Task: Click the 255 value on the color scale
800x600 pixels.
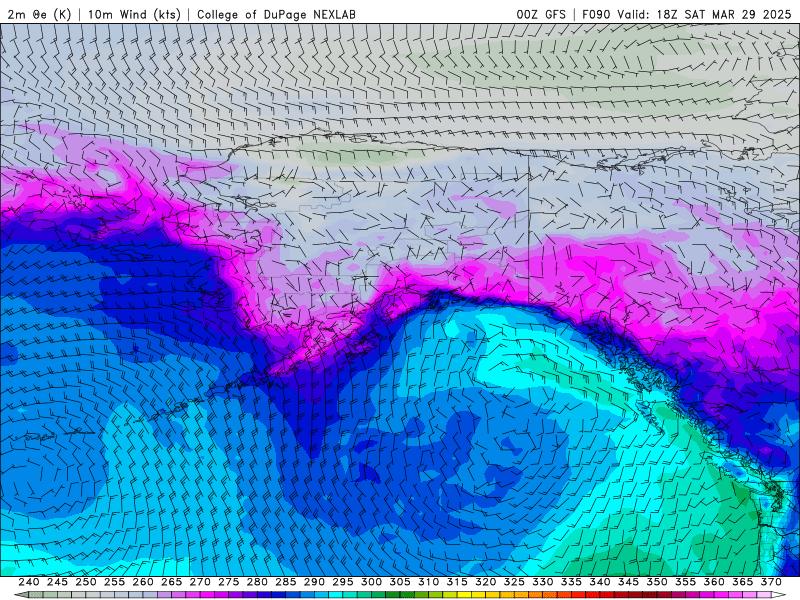Action: point(114,582)
